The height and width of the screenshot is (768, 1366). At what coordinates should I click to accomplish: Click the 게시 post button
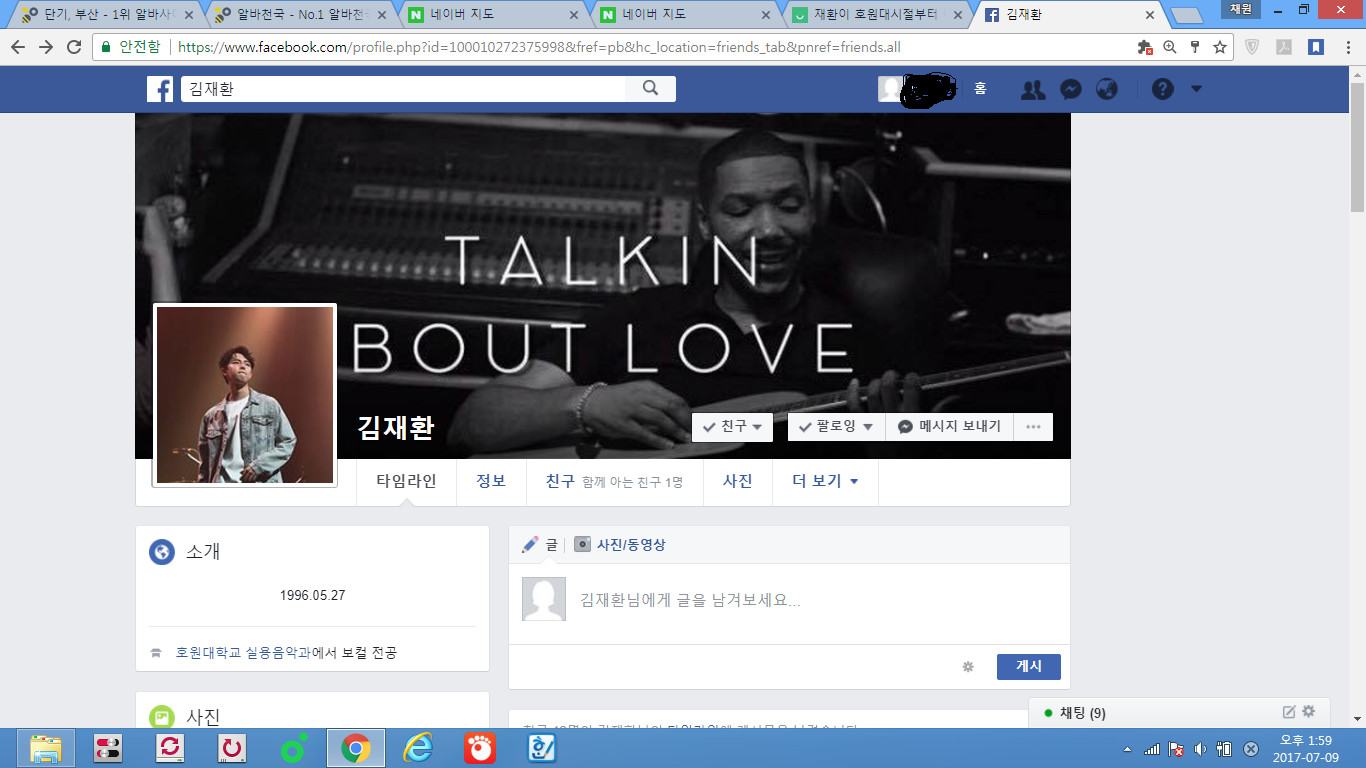[x=1028, y=667]
